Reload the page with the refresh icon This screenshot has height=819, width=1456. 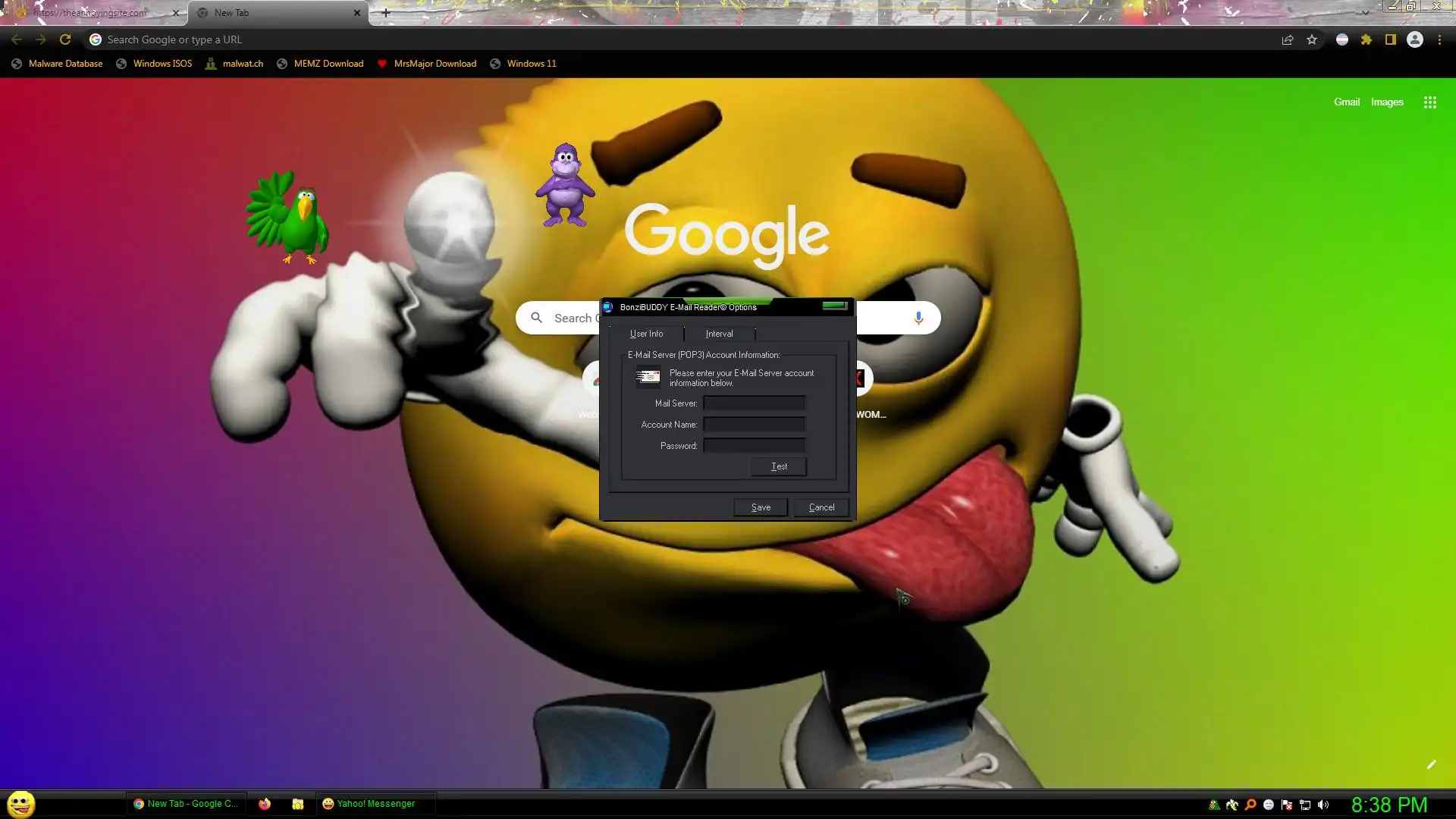[65, 40]
